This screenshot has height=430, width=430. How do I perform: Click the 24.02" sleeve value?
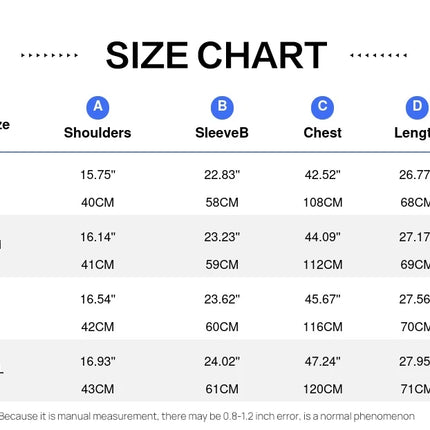222,361
